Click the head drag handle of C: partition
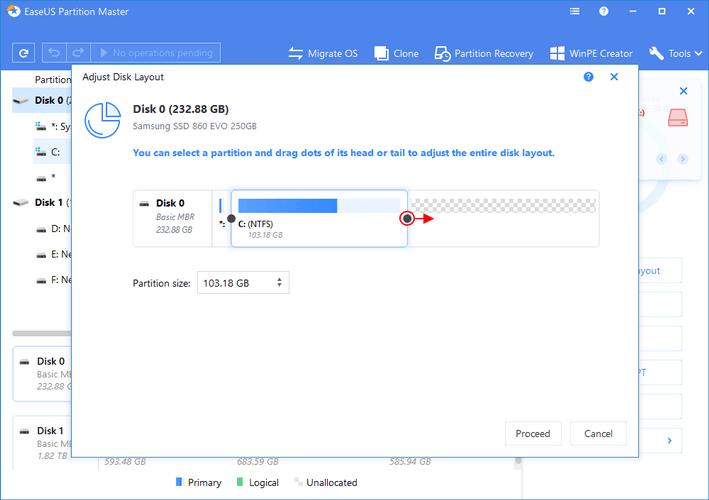 tap(232, 218)
